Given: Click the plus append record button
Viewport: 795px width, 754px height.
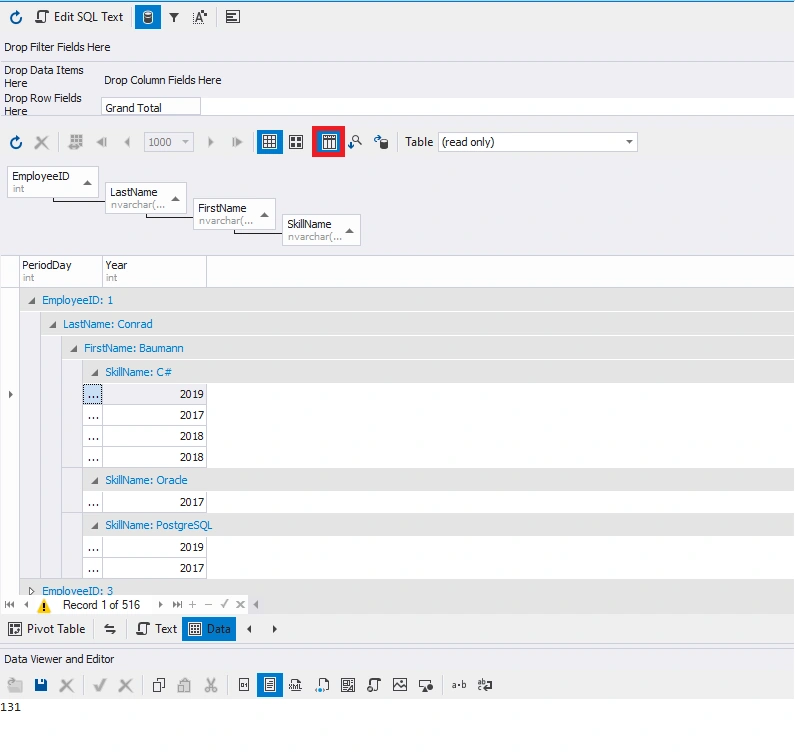Looking at the screenshot, I should (x=193, y=604).
